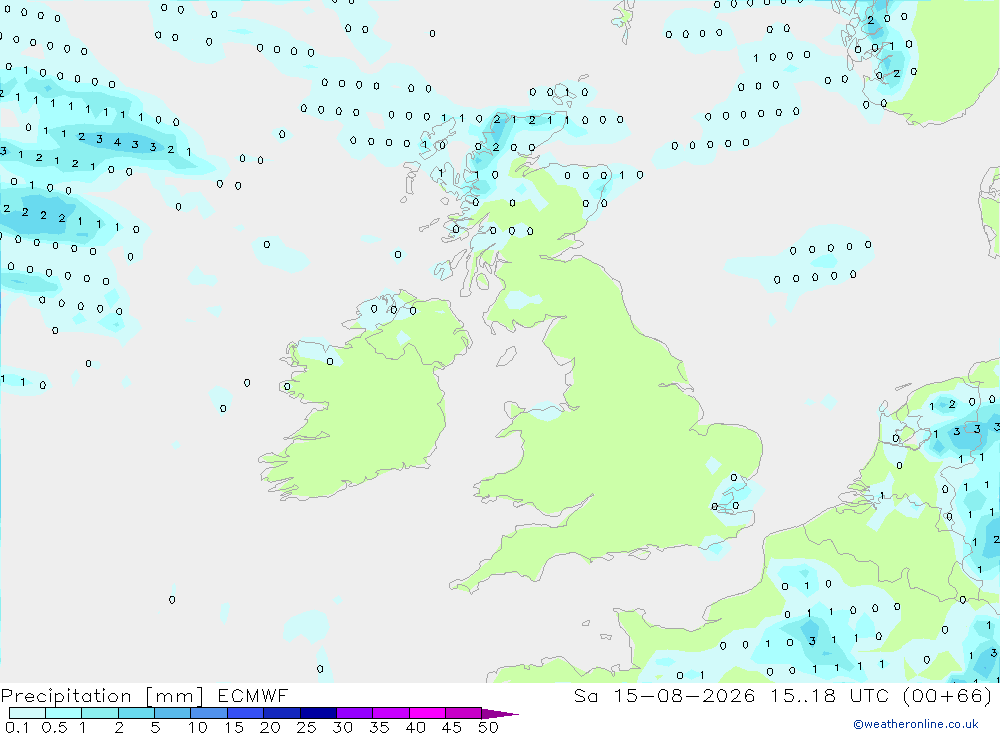
Task: Click the legend scale label "15"
Action: coord(234,727)
